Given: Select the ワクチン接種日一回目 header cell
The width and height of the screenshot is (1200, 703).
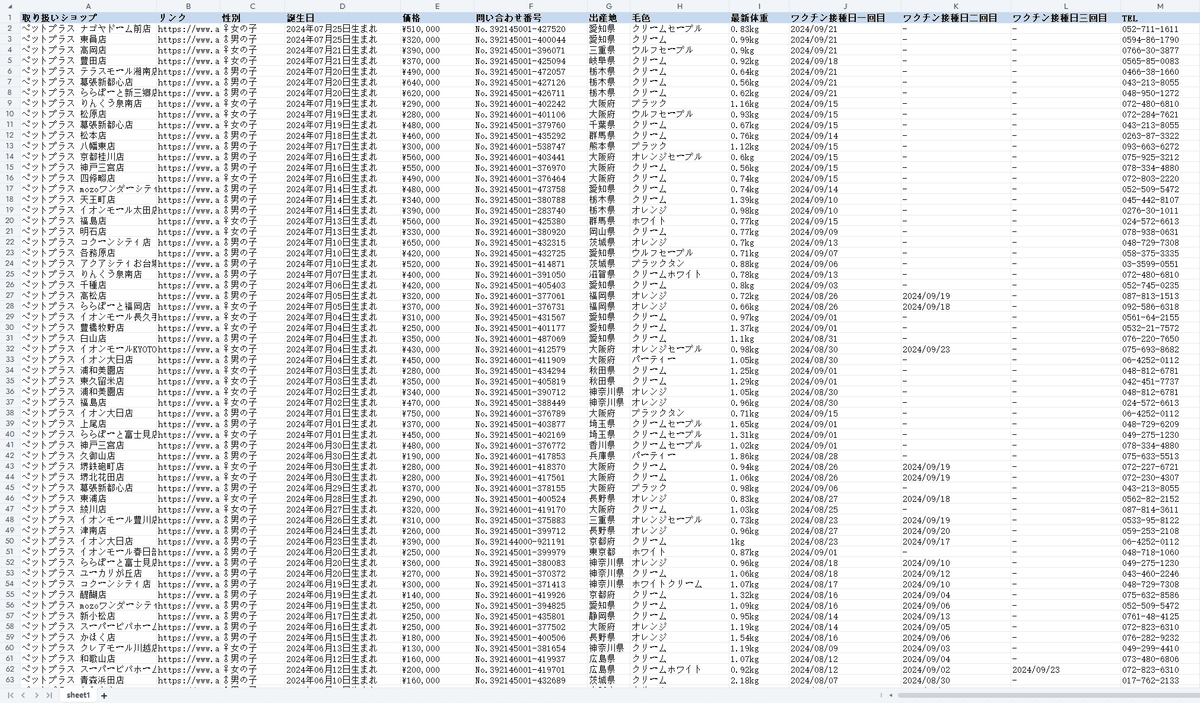Looking at the screenshot, I should pyautogui.click(x=844, y=18).
